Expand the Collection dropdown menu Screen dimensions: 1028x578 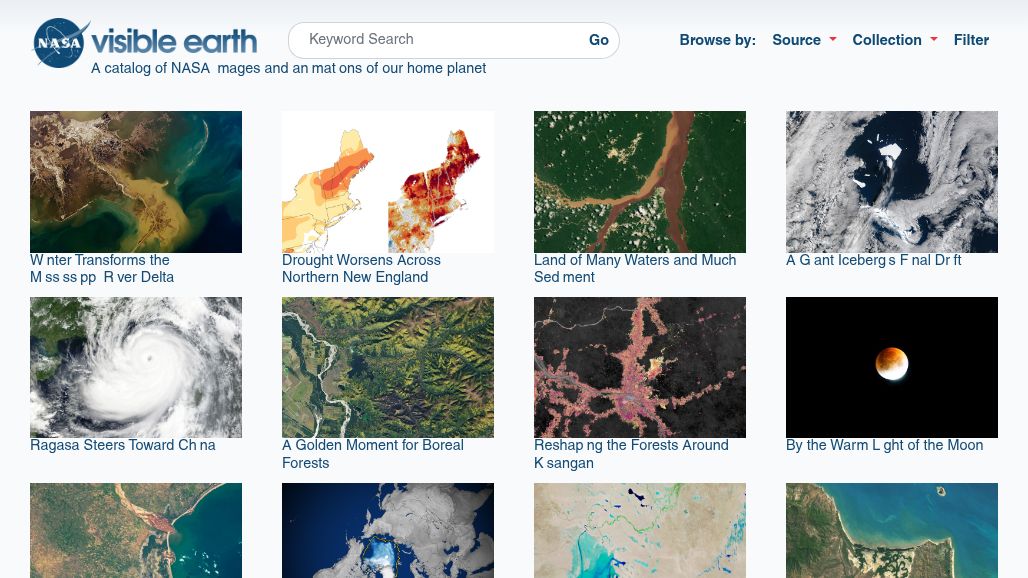(894, 40)
